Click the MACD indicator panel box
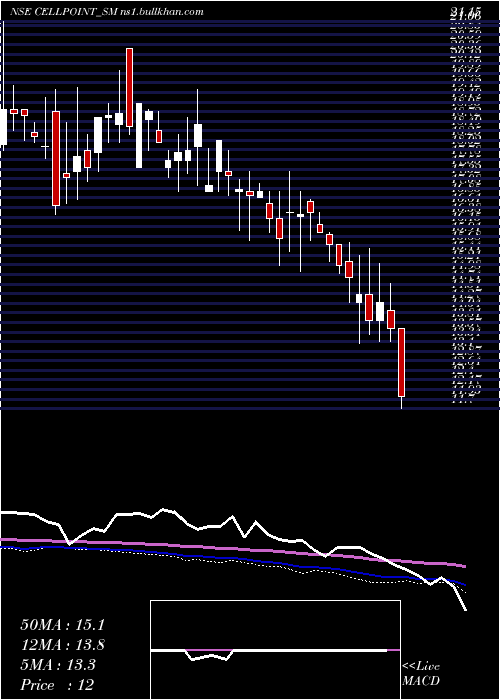 coord(275,650)
